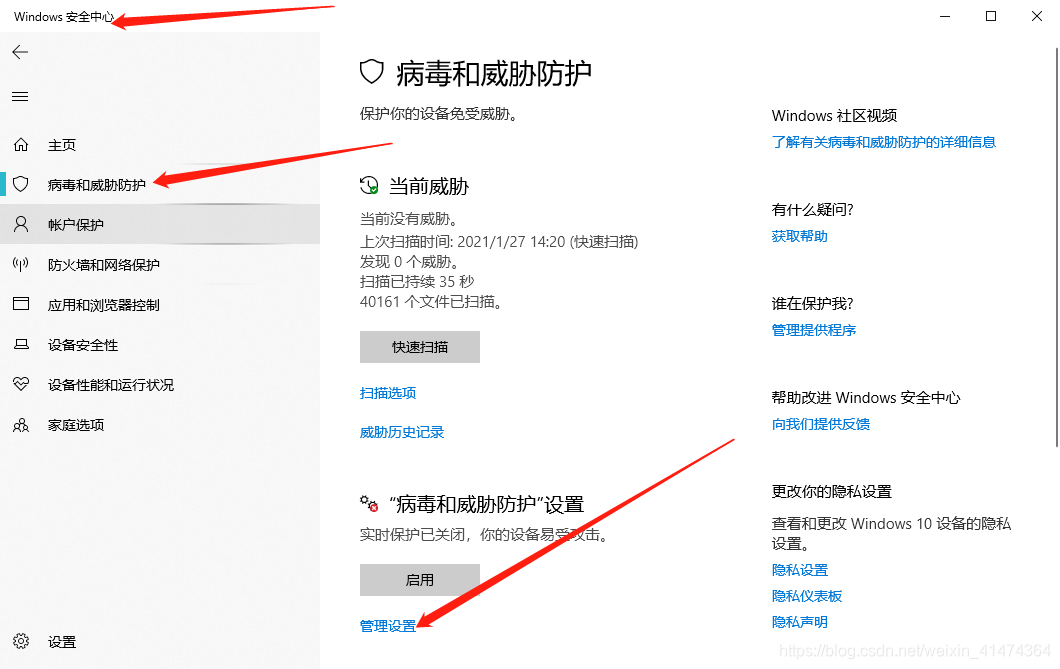Click the vertical scrollbar on the right
Screen dimensions: 1060x669
[1057, 247]
